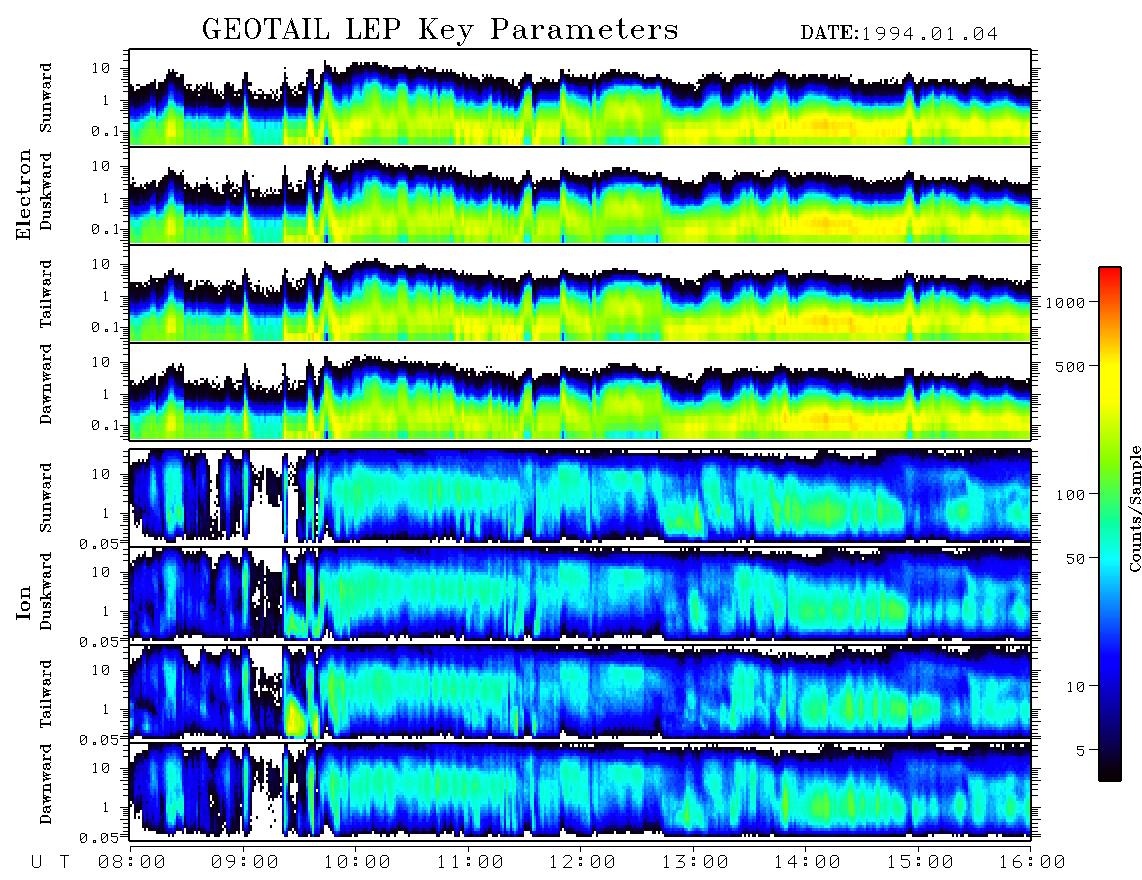Click the '08:00' time label
Image resolution: width=1142 pixels, height=880 pixels.
tap(132, 862)
